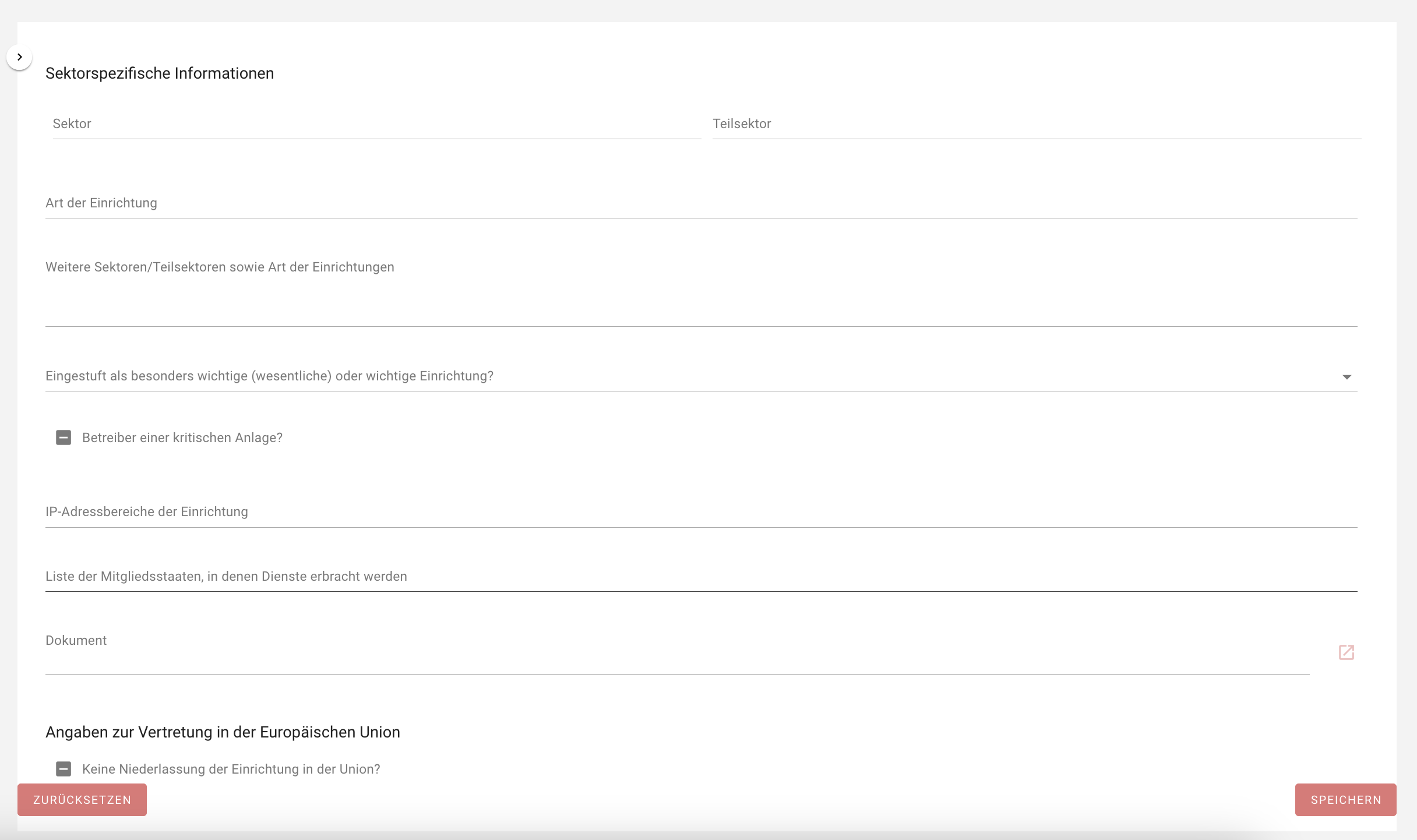
Task: Click the Liste der Mitgliedsstaaten field
Action: tap(701, 577)
